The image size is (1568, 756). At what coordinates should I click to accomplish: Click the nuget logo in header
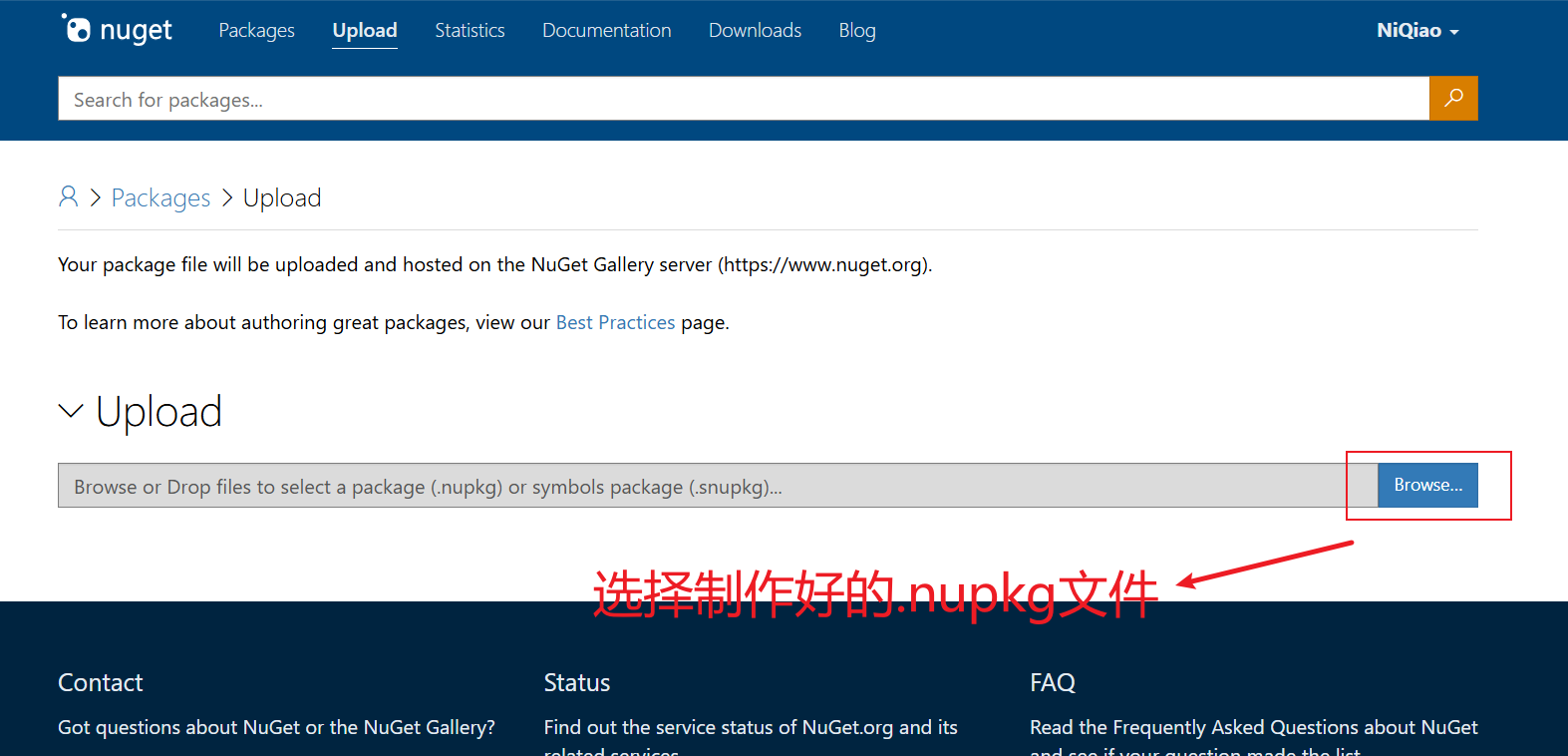pos(117,30)
